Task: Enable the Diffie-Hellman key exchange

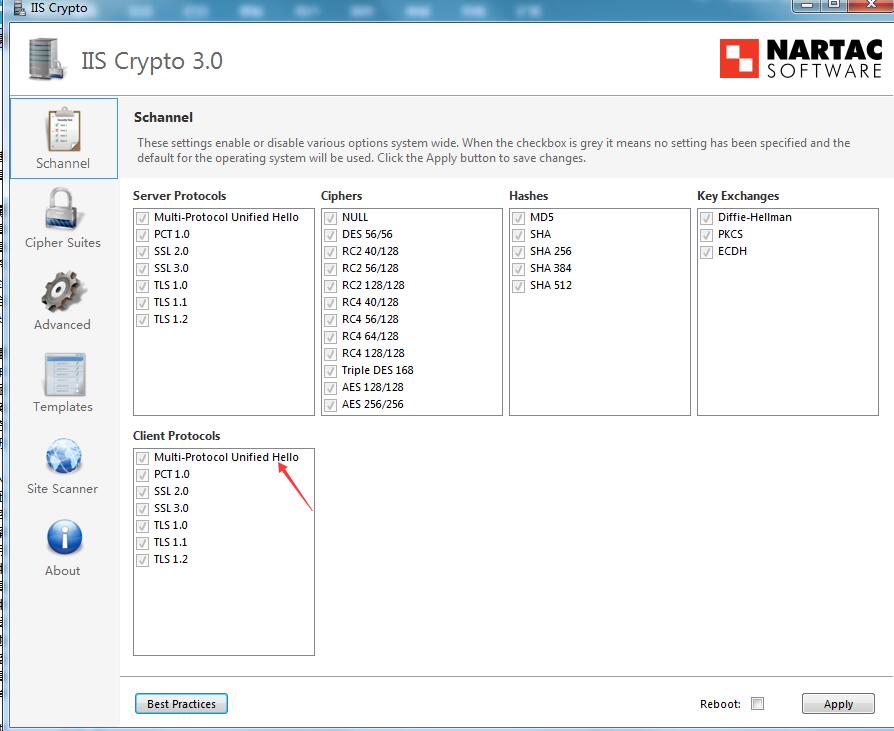Action: pyautogui.click(x=705, y=217)
